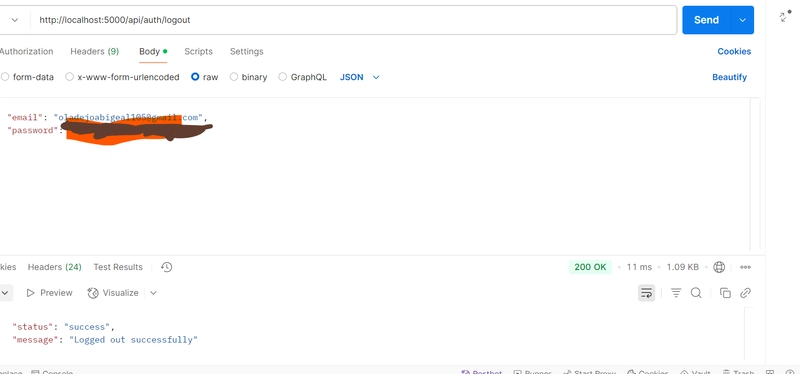This screenshot has width=800, height=374.
Task: Click the "success" value in response
Action: tap(87, 327)
